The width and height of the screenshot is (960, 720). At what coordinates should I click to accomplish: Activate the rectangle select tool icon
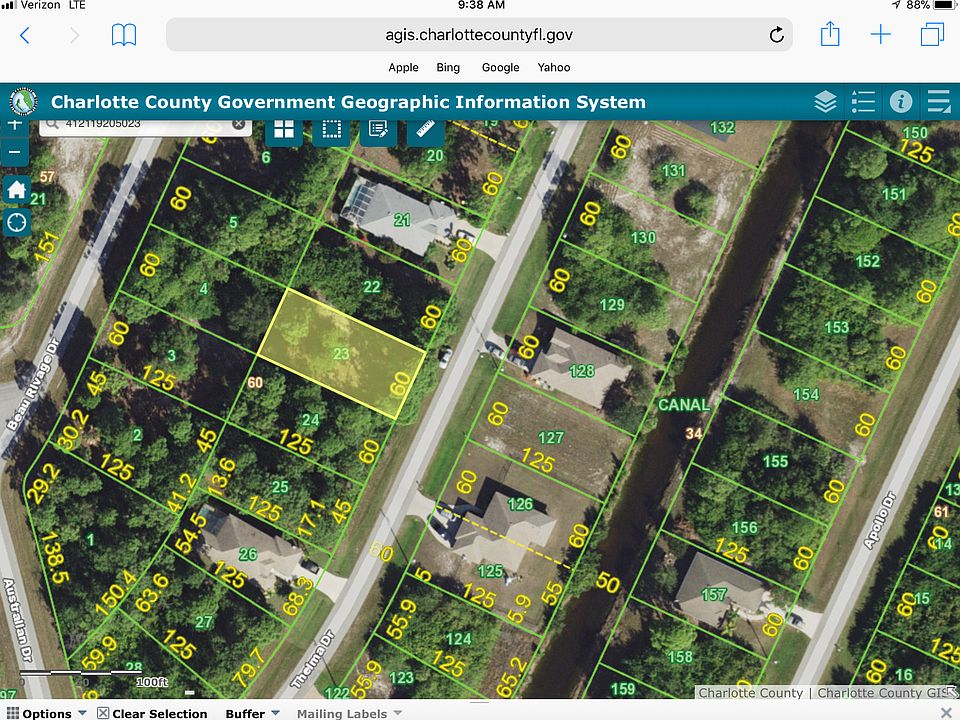tap(331, 130)
